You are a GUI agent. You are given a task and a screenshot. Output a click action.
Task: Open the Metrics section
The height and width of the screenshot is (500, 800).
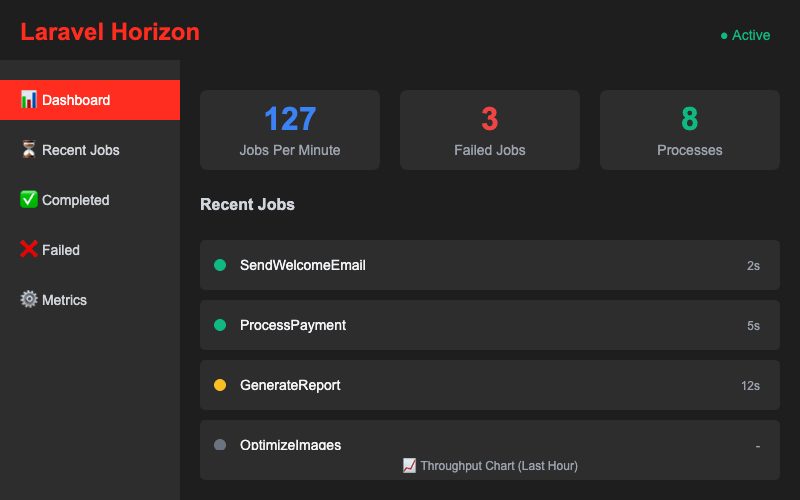90,300
